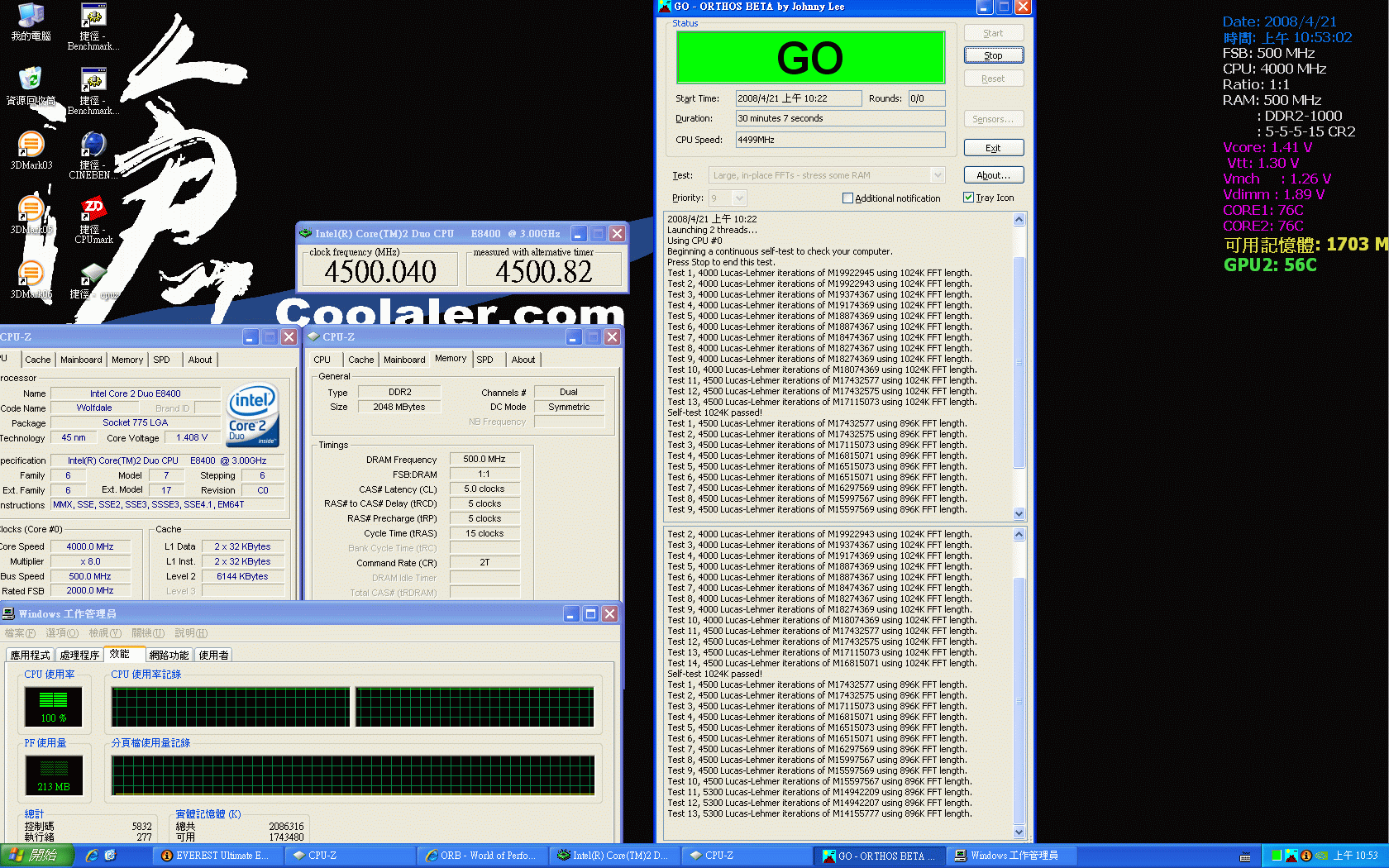Open the Priority dropdown in ORTHOS

pyautogui.click(x=739, y=198)
